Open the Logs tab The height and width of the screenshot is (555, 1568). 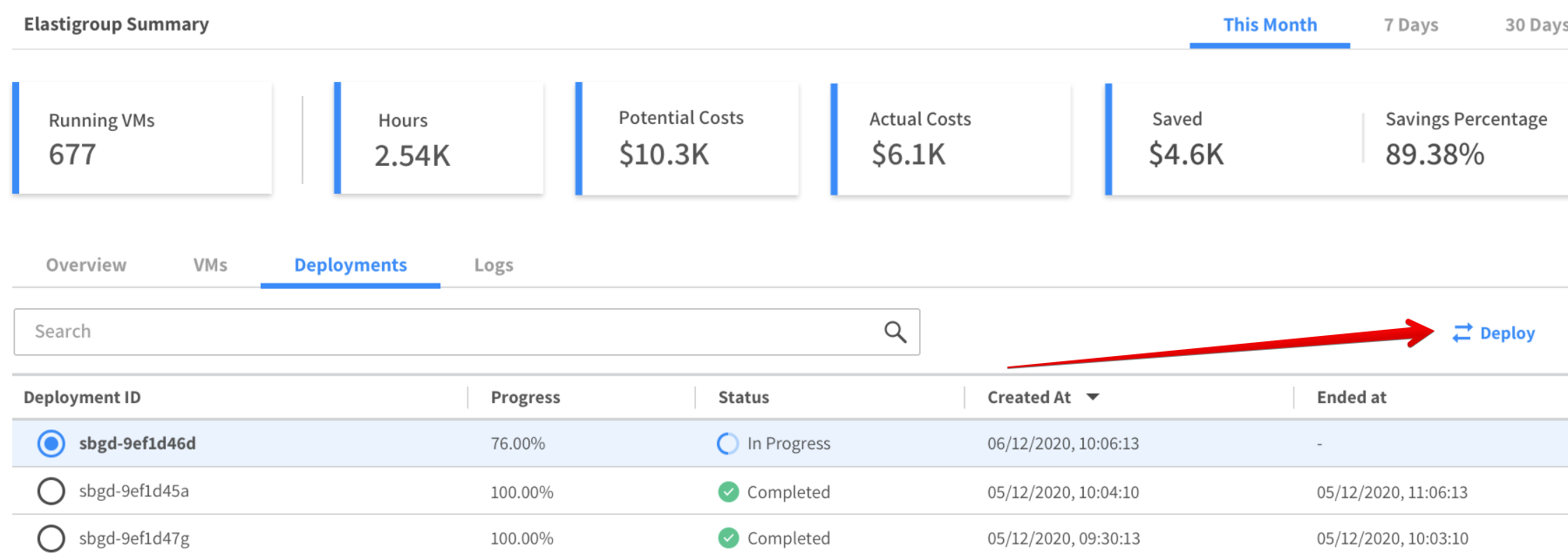[494, 265]
